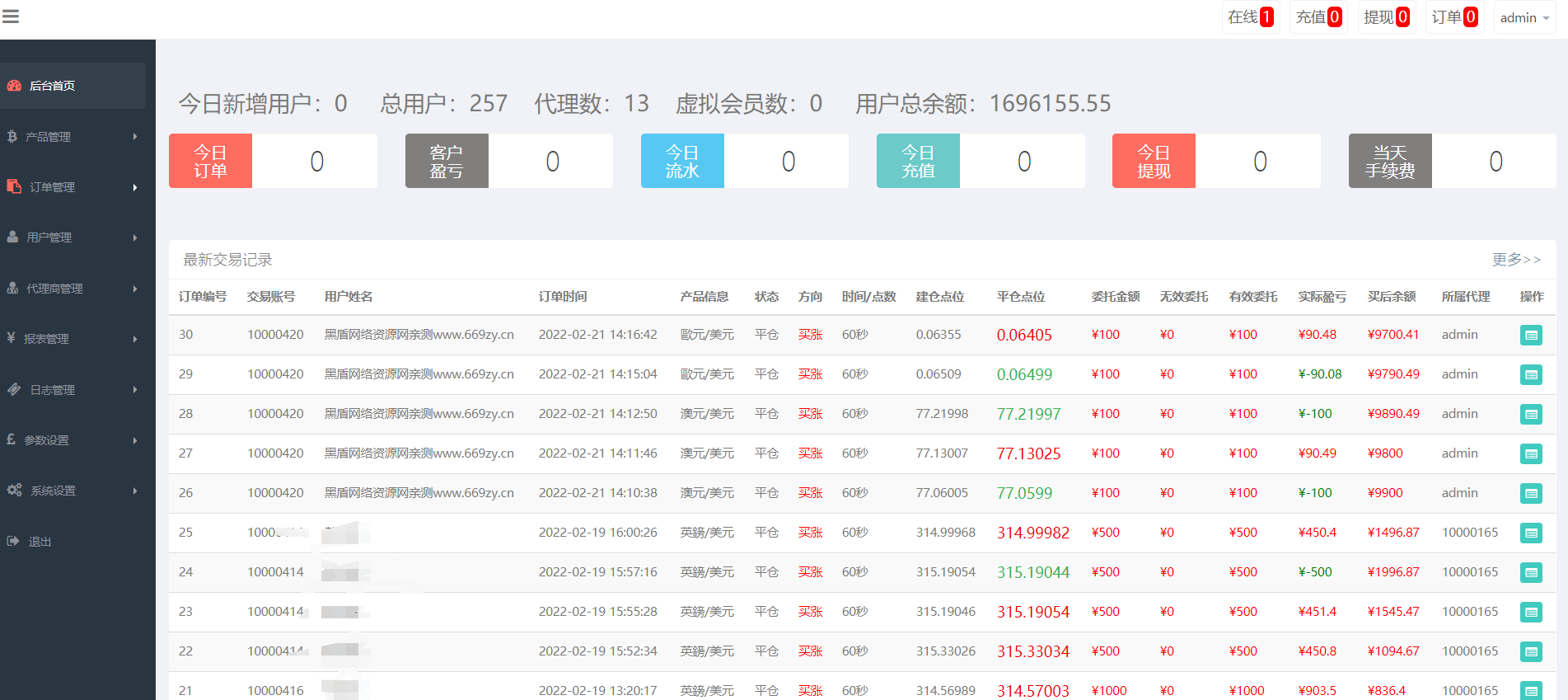The width and height of the screenshot is (1568, 700).
Task: Click agent 10000165 in order 25 row
Action: pyautogui.click(x=1470, y=533)
